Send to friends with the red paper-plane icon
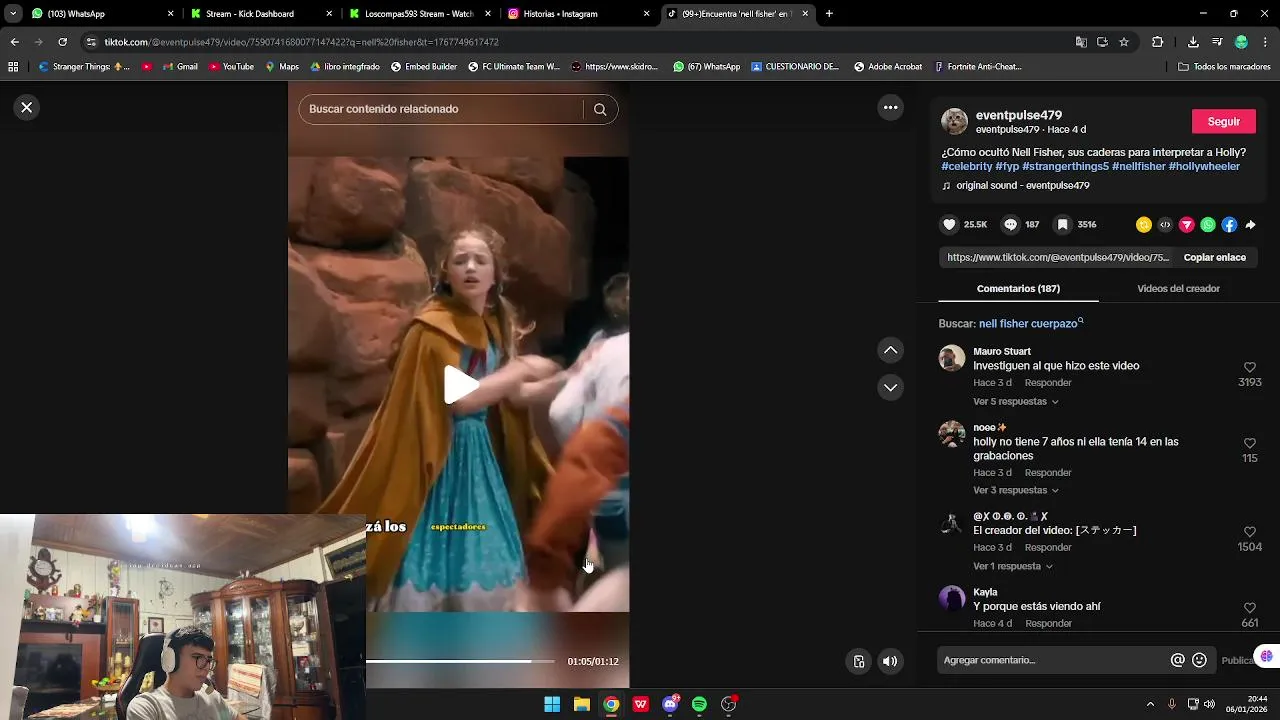The height and width of the screenshot is (720, 1280). 1187,225
